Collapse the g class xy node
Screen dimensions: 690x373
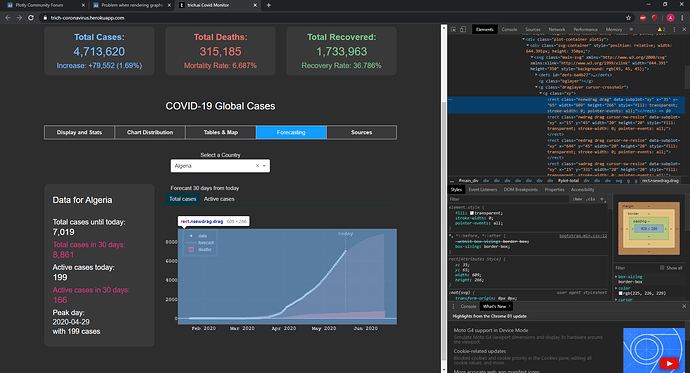click(541, 93)
